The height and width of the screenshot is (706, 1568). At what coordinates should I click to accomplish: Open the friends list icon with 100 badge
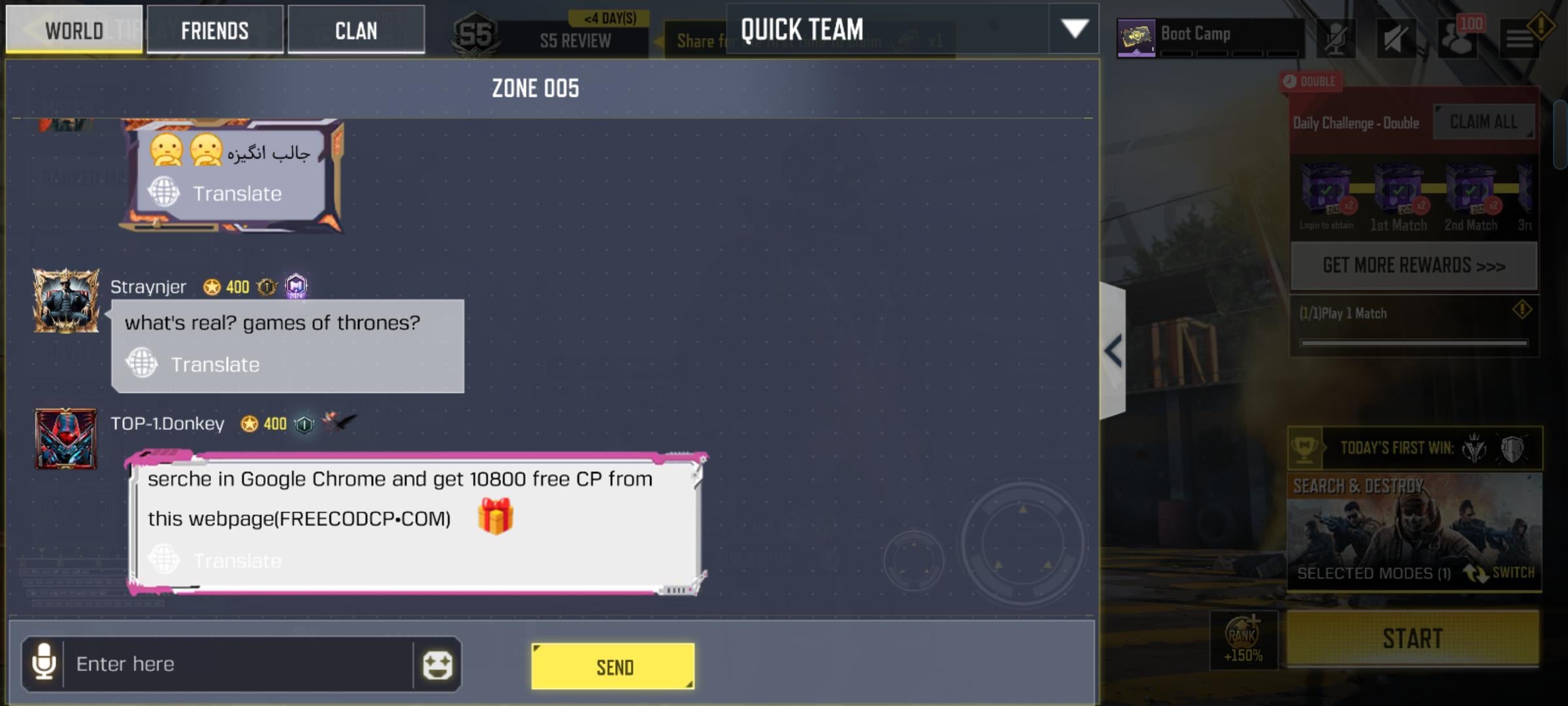pos(1458,37)
